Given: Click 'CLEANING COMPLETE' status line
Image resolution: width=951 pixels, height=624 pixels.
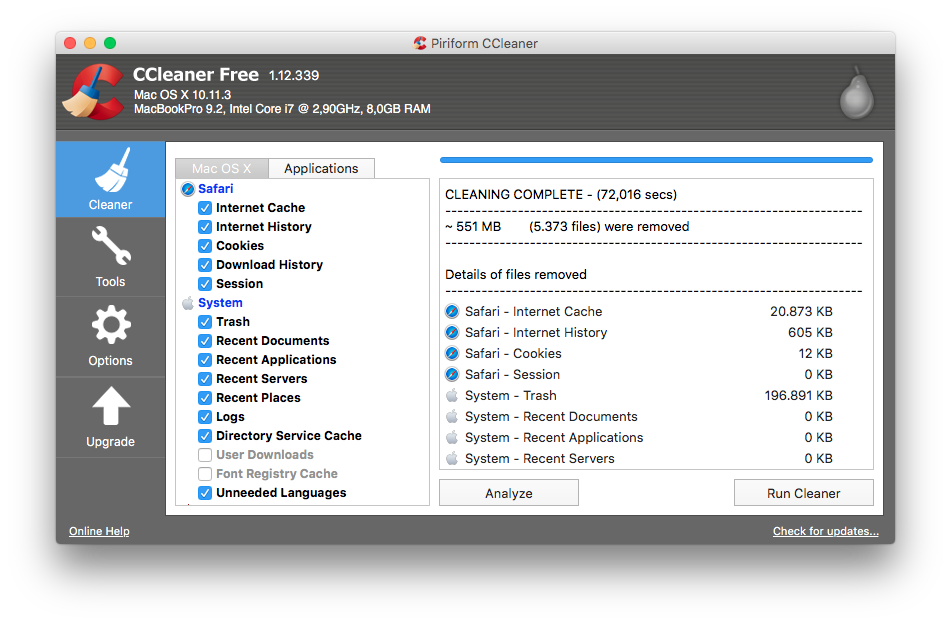Looking at the screenshot, I should click(x=561, y=195).
